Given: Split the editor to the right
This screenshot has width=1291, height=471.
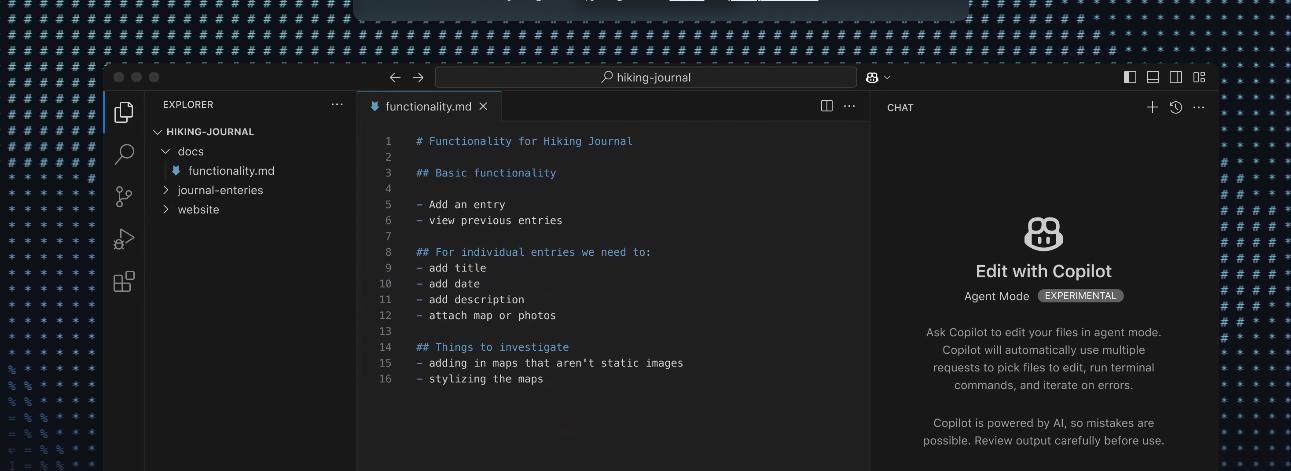Looking at the screenshot, I should point(827,106).
